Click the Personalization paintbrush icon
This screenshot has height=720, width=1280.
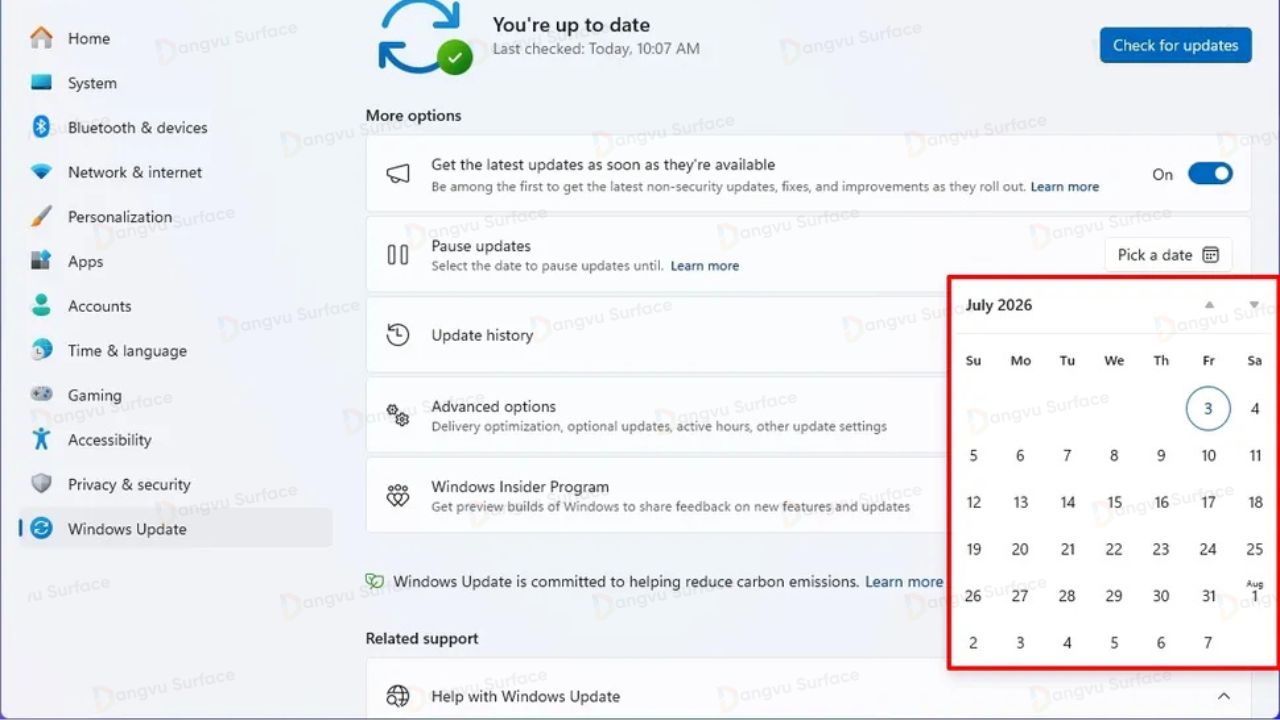click(x=41, y=216)
